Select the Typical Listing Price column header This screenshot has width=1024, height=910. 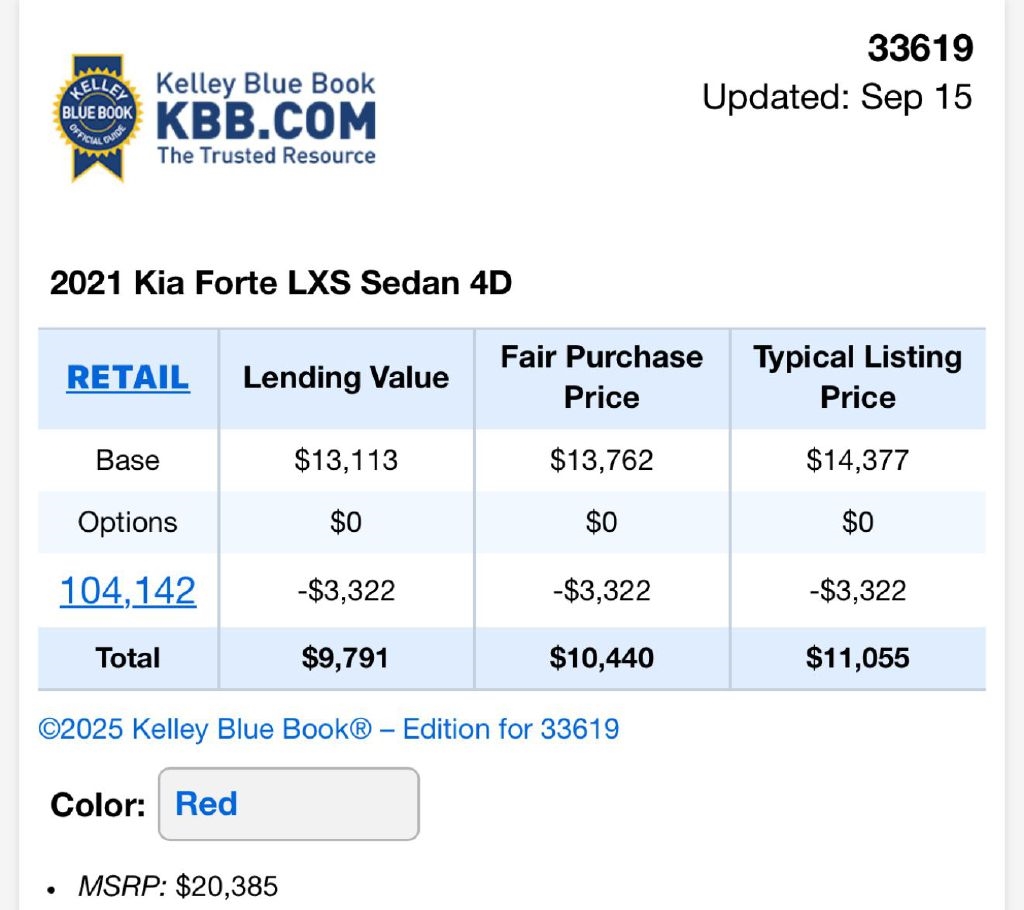coord(858,377)
